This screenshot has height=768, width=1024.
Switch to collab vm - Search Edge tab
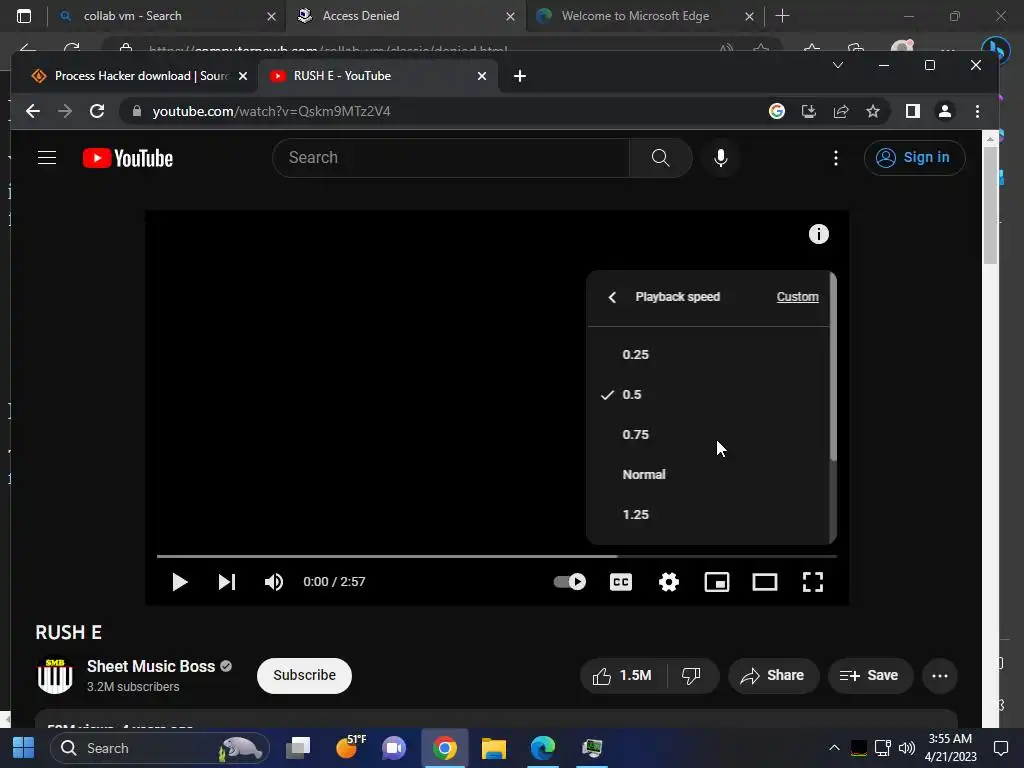[167, 16]
